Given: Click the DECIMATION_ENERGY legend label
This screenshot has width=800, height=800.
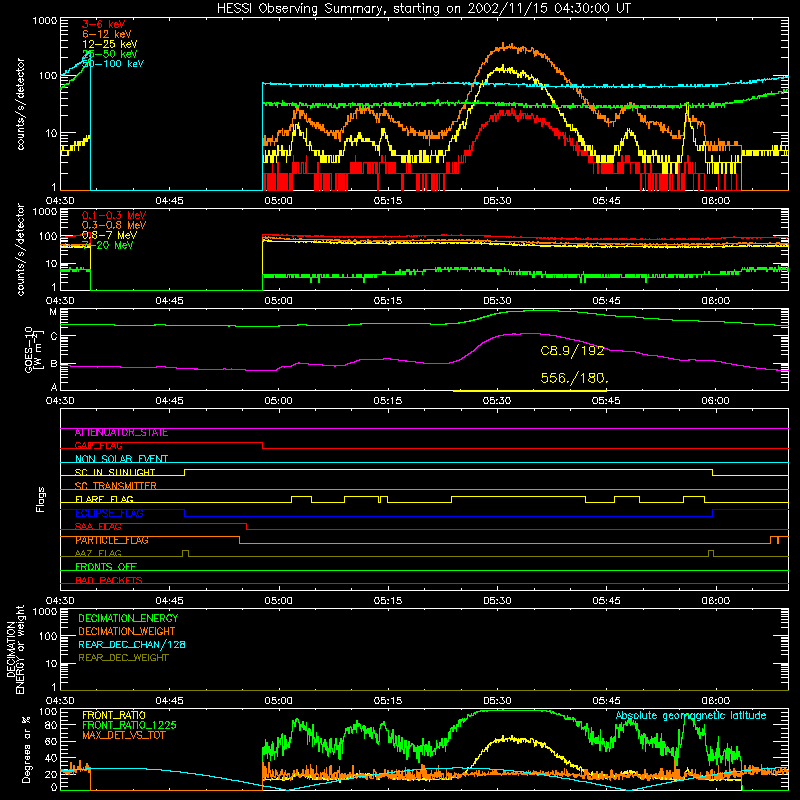Looking at the screenshot, I should (128, 618).
